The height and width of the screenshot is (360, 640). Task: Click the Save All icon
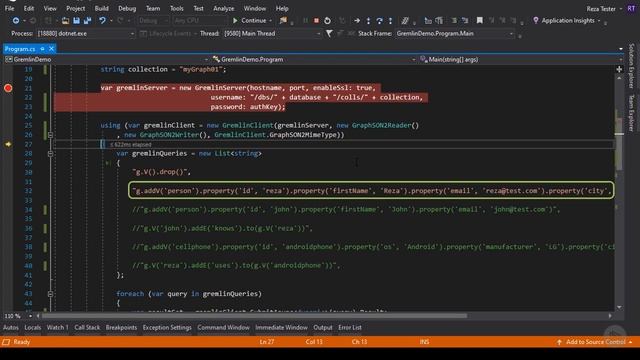pos(87,20)
